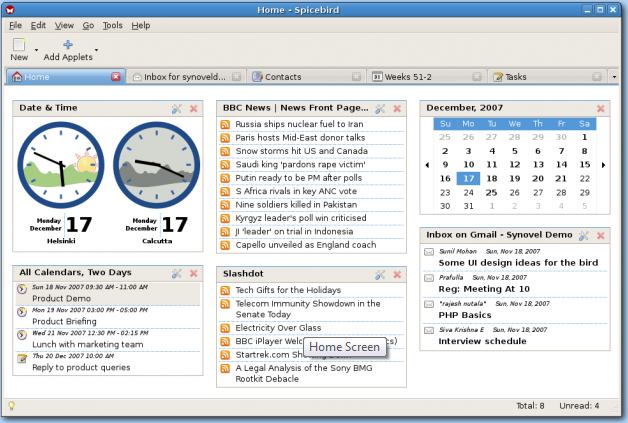
Task: Open email 'Reg: Meeting At 10'
Action: pyautogui.click(x=484, y=289)
